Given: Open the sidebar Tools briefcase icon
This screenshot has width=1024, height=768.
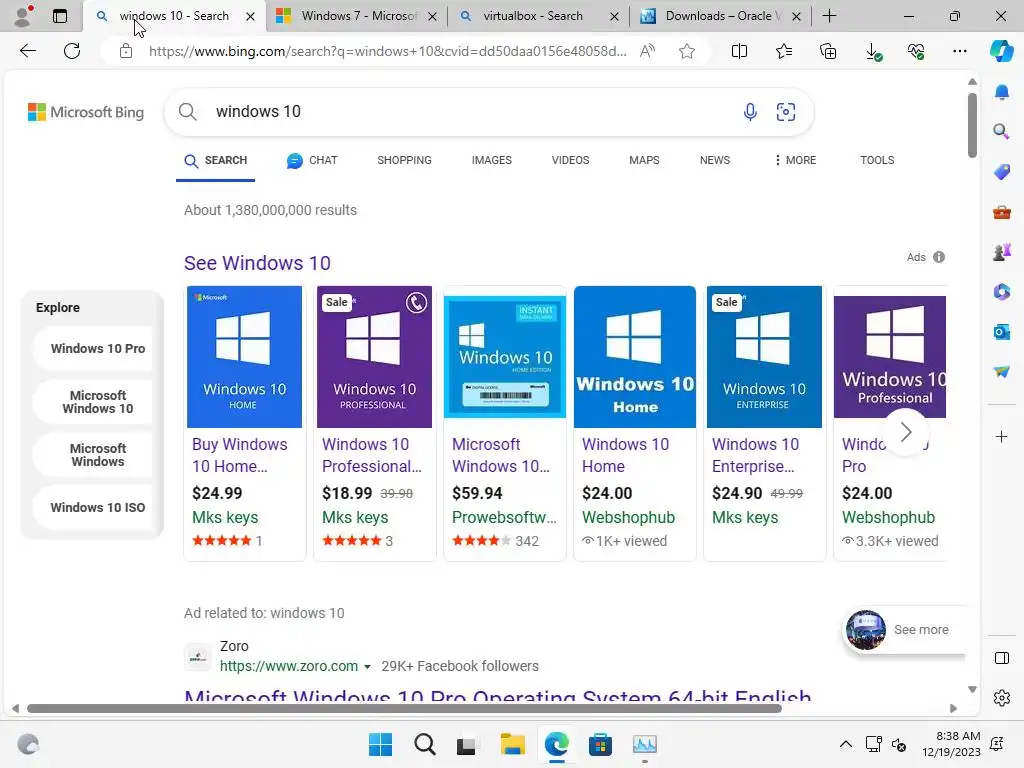Looking at the screenshot, I should [x=1002, y=212].
